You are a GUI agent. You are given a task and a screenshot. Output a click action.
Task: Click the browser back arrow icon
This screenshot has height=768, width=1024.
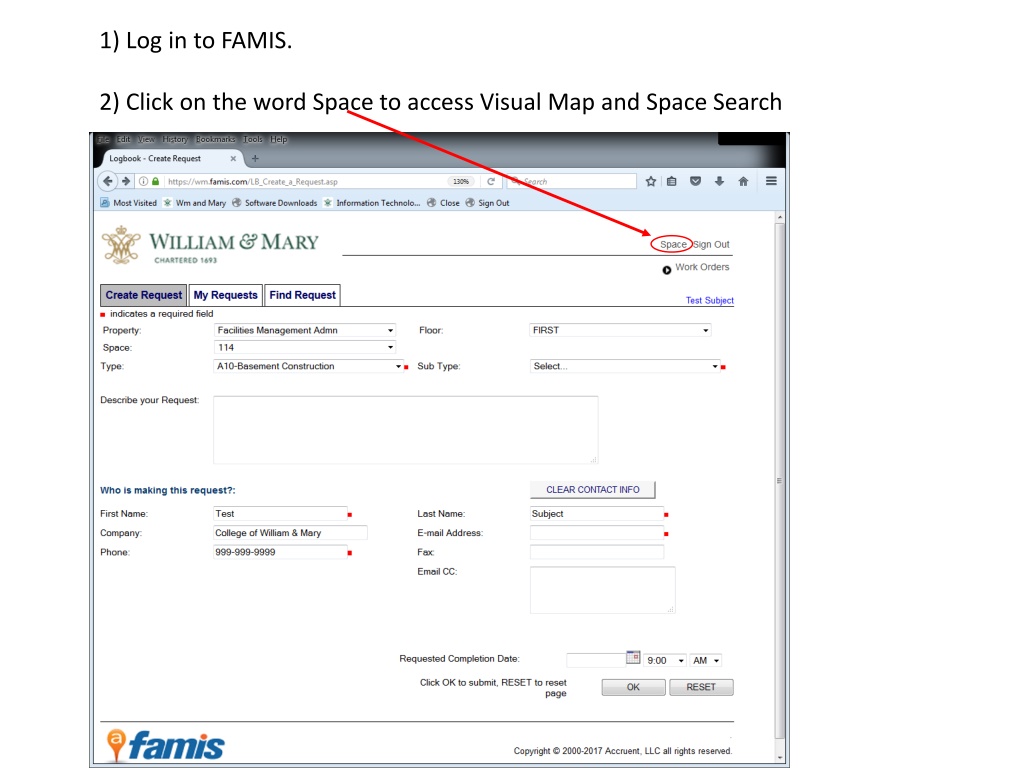coord(108,182)
